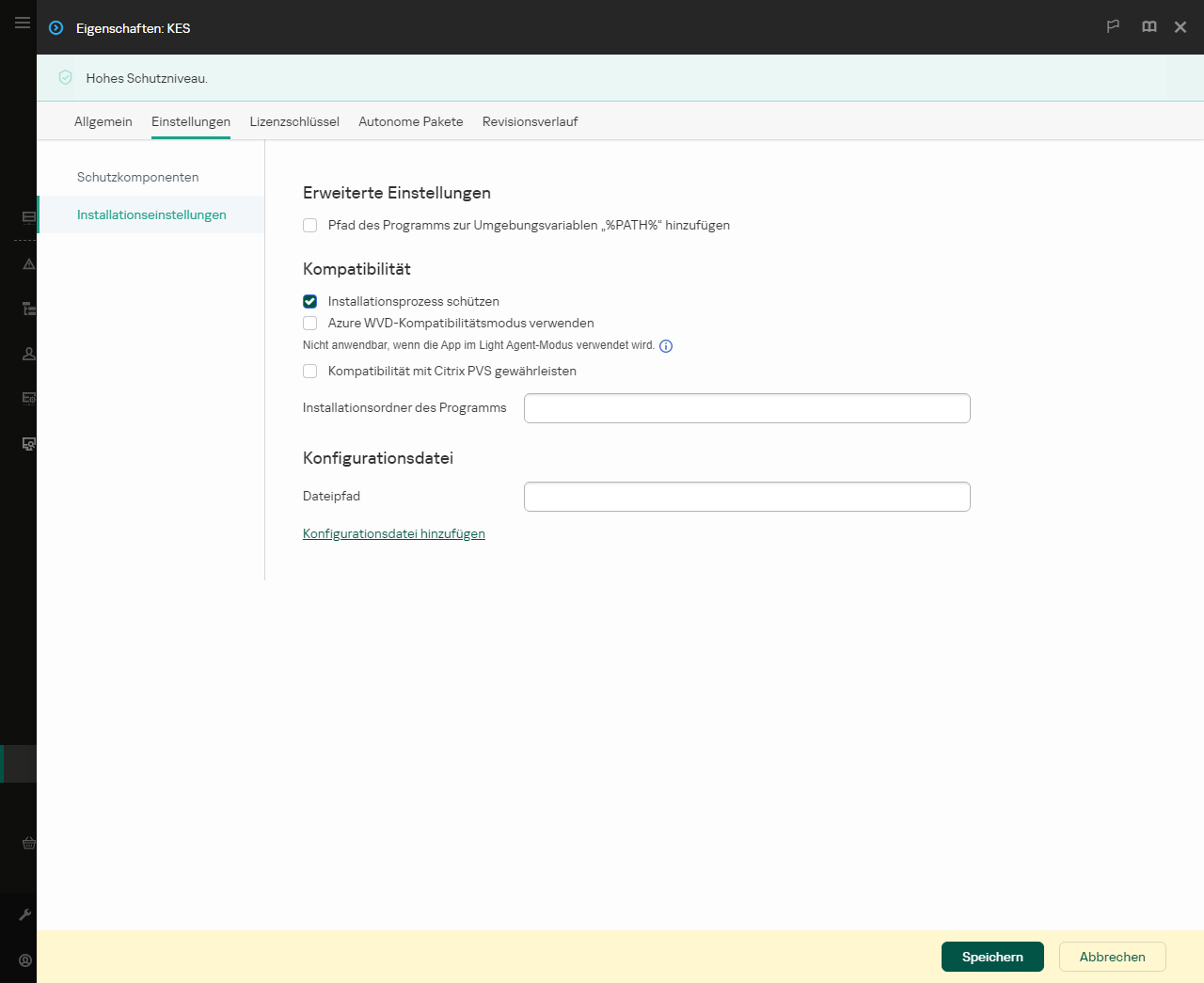This screenshot has width=1204, height=983.
Task: Click the Dateipfad input field
Action: point(746,496)
